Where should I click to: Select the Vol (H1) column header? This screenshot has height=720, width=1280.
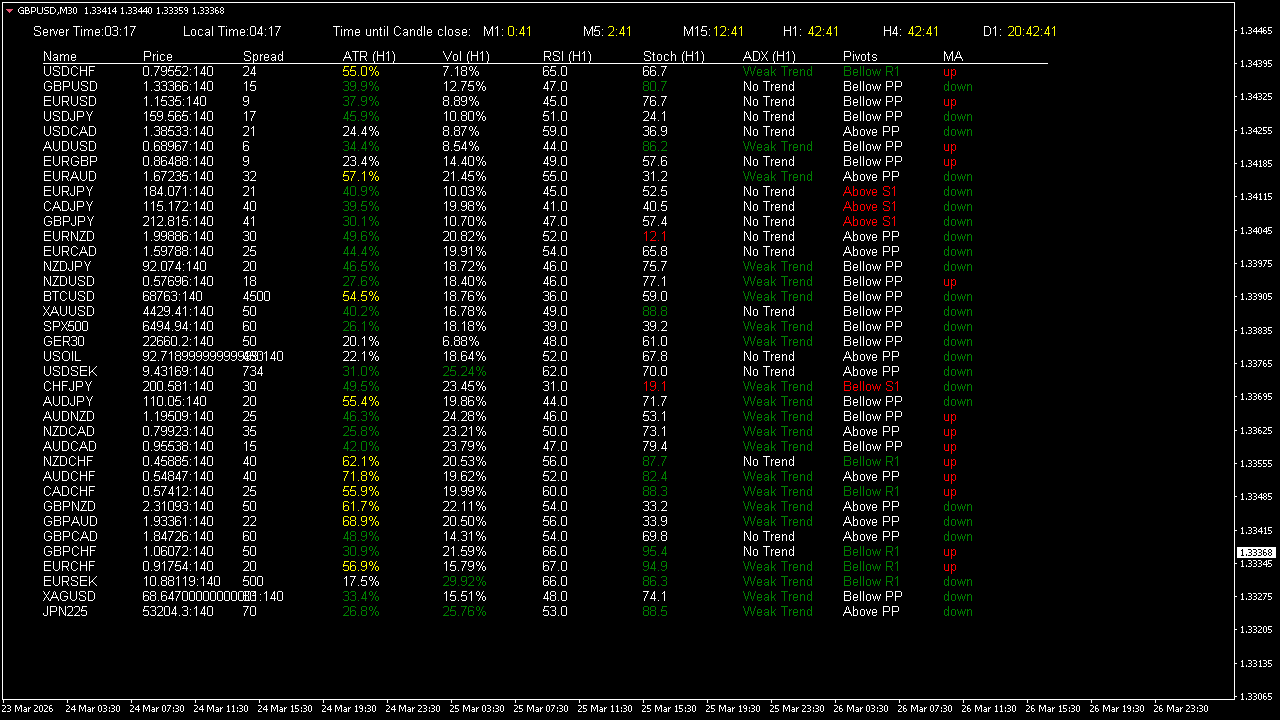click(465, 56)
